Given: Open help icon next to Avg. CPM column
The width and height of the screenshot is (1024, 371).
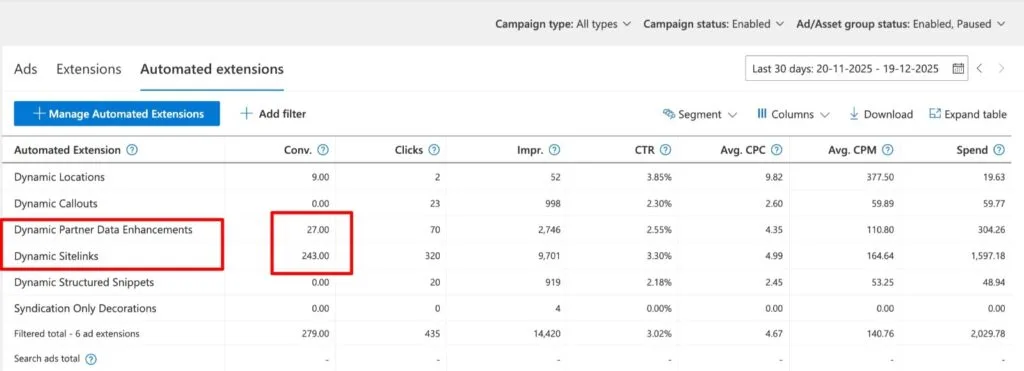Looking at the screenshot, I should coord(888,150).
